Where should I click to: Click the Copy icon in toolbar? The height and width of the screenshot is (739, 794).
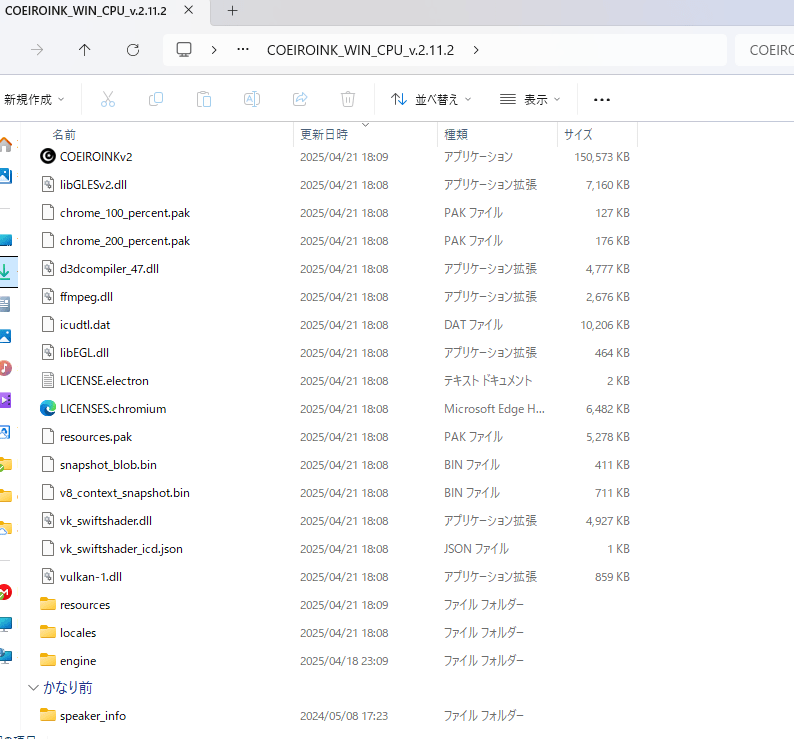point(156,99)
